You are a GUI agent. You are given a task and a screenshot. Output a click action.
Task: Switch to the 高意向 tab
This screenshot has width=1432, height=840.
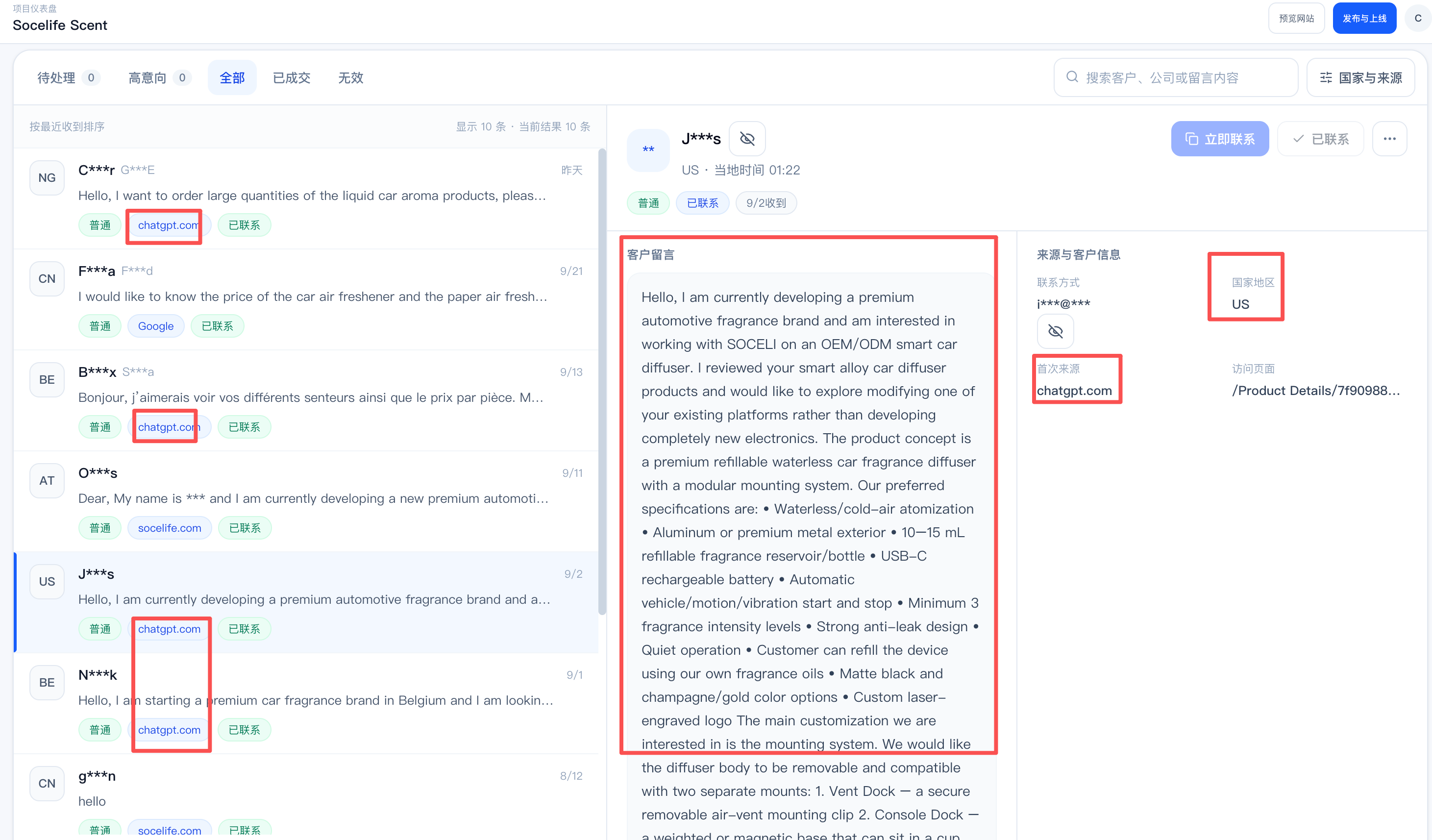pyautogui.click(x=159, y=77)
